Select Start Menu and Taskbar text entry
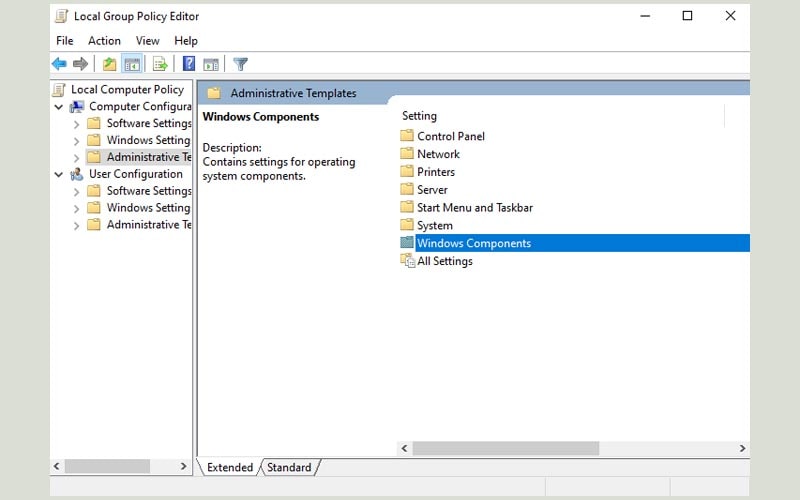 [475, 208]
